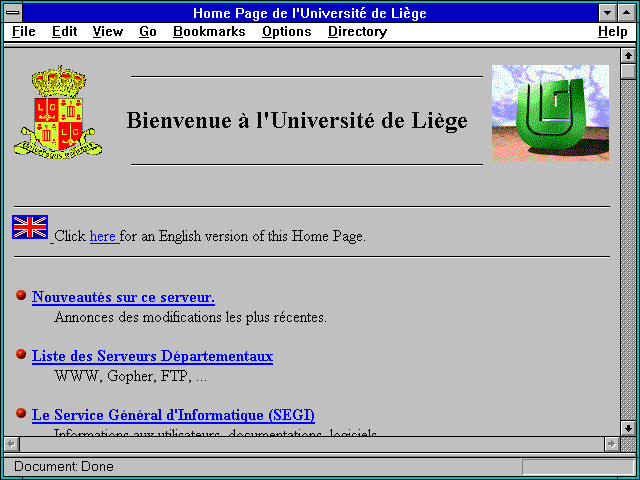This screenshot has height=480, width=640.
Task: Click 'Annonces des modifications les plus récentes.' text
Action: tap(190, 317)
